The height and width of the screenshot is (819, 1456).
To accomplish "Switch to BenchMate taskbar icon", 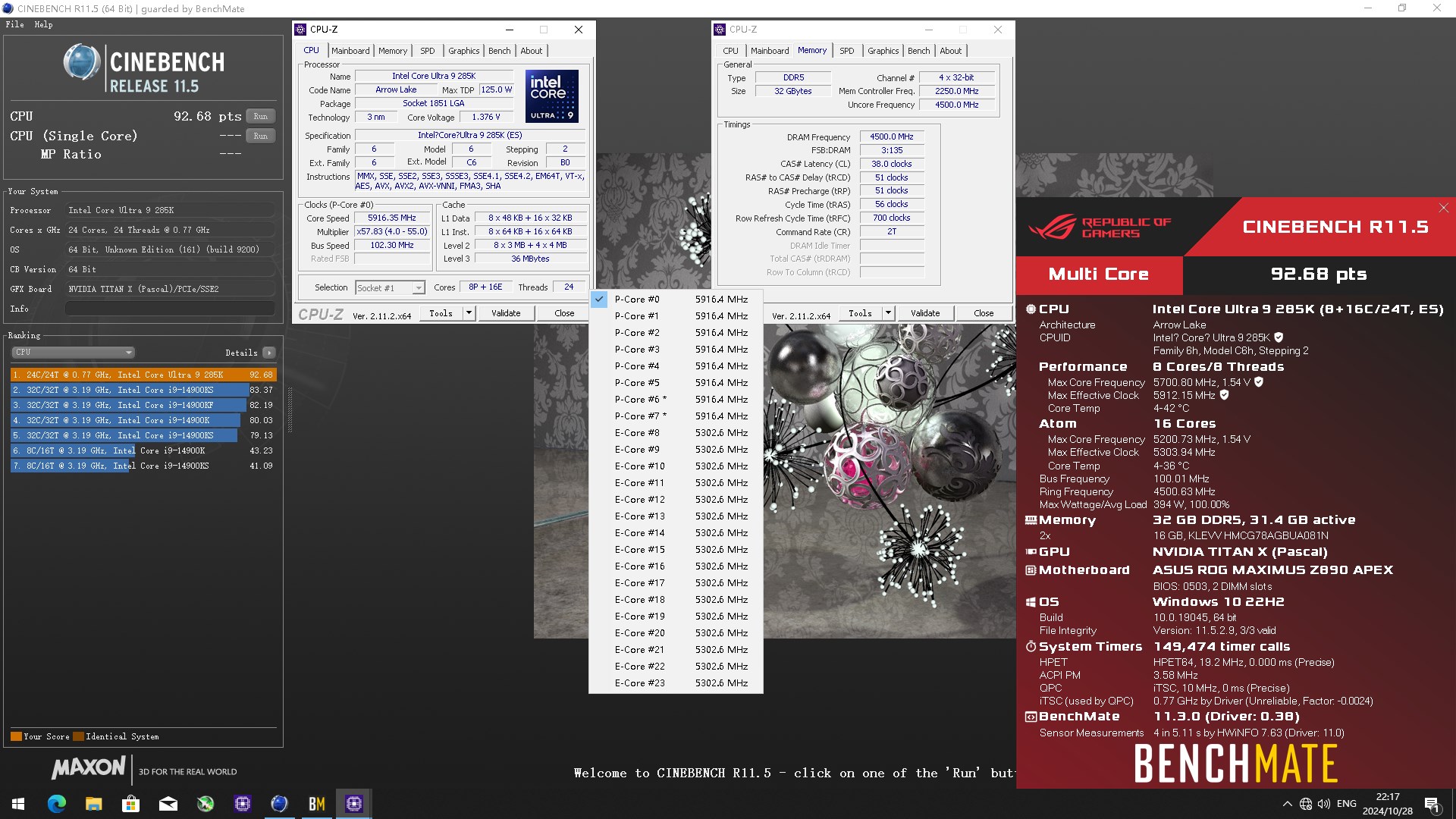I will pyautogui.click(x=316, y=804).
